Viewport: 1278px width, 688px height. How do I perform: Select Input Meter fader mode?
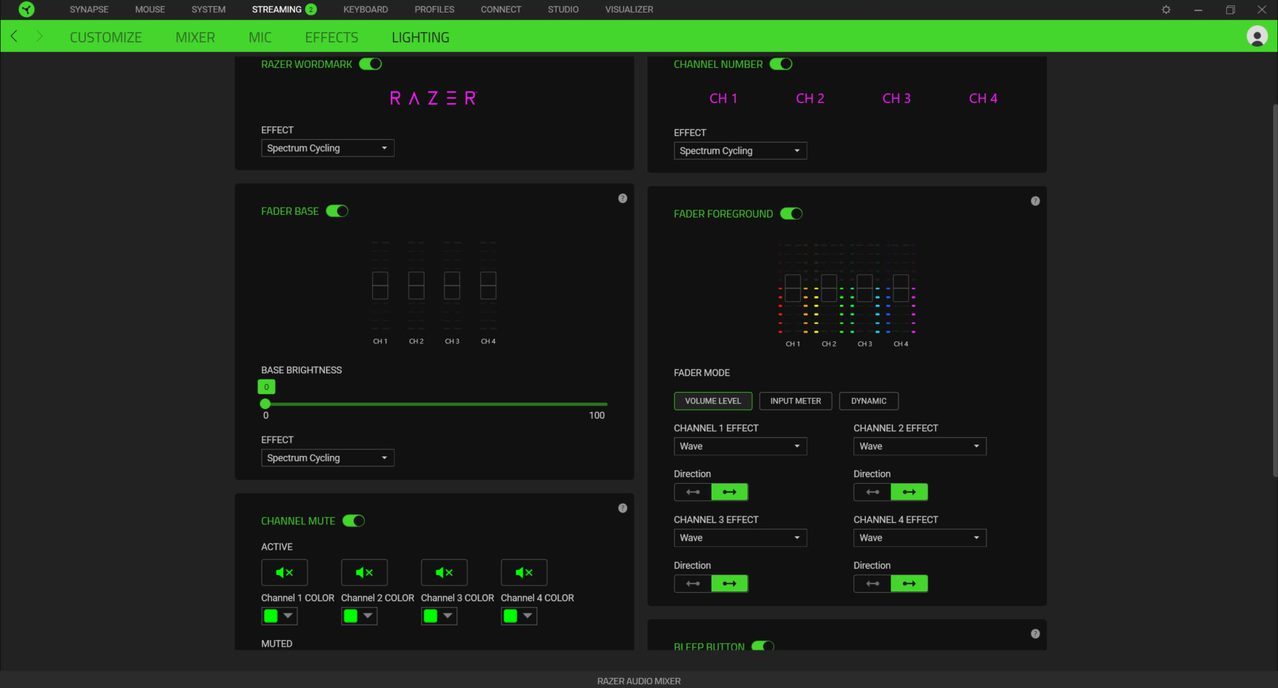coord(796,401)
